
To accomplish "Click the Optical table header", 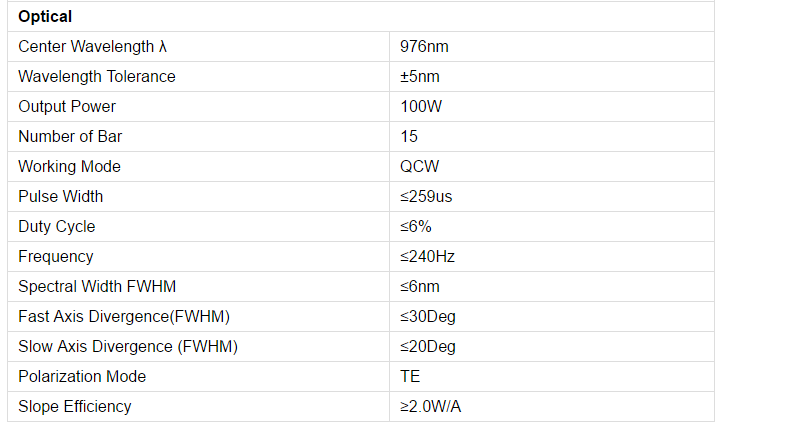I will pos(45,17).
